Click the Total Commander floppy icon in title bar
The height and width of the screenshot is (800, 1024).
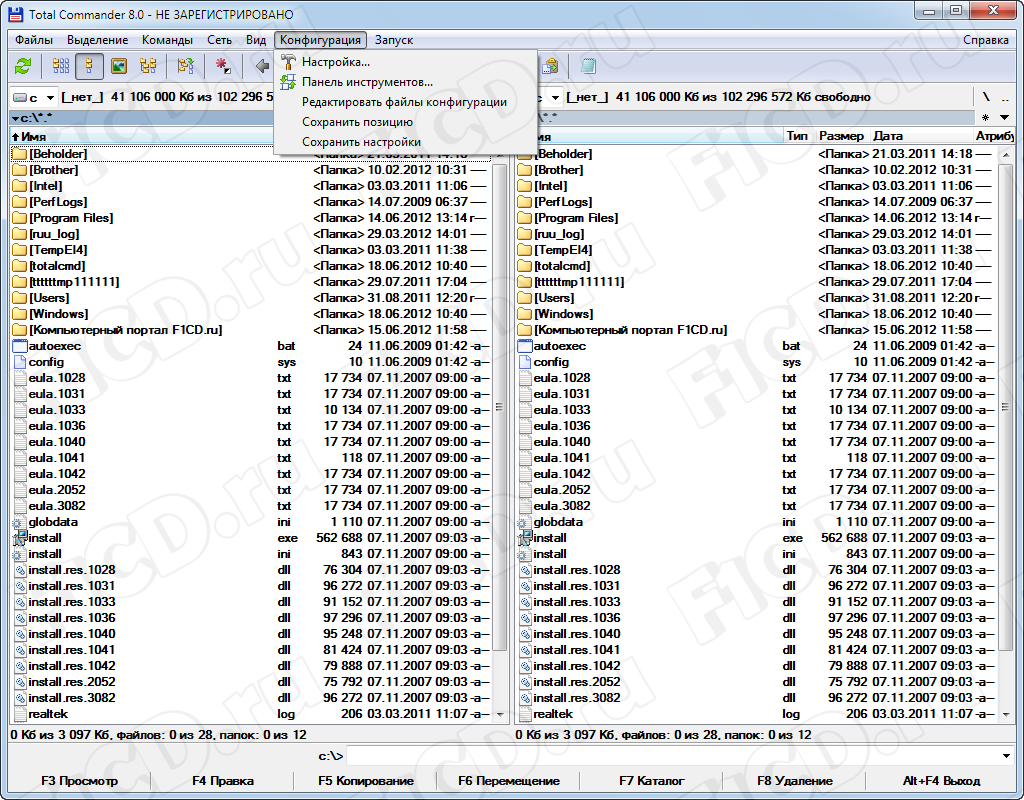[15, 14]
